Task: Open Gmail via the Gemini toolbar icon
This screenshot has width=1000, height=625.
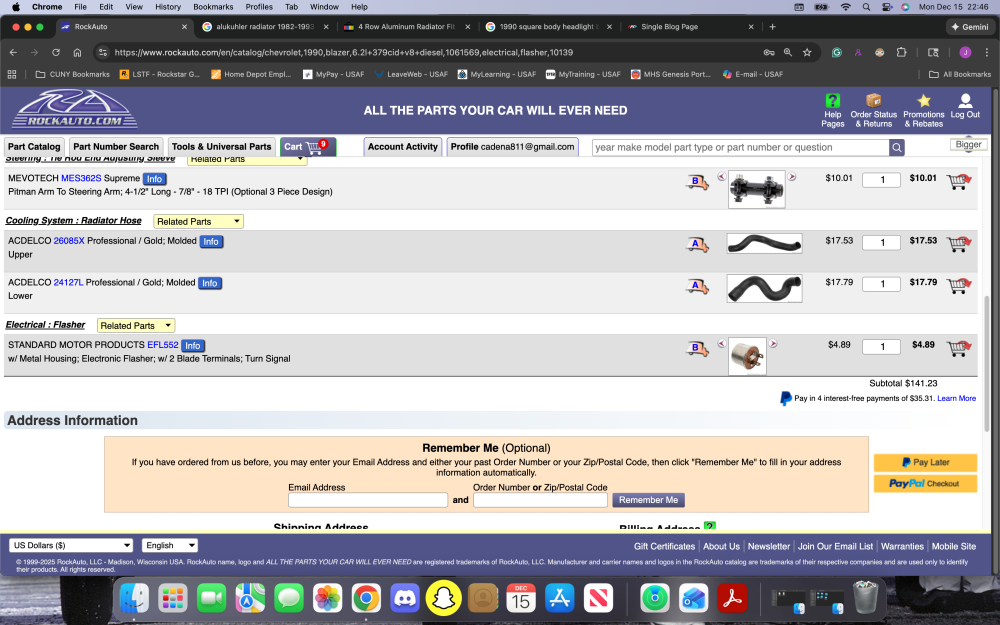Action: [x=967, y=27]
